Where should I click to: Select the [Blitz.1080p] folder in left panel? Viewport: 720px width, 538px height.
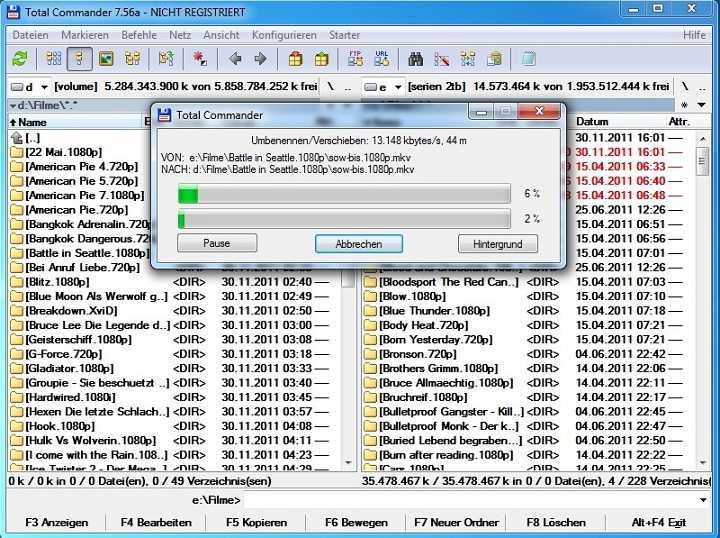(57, 282)
